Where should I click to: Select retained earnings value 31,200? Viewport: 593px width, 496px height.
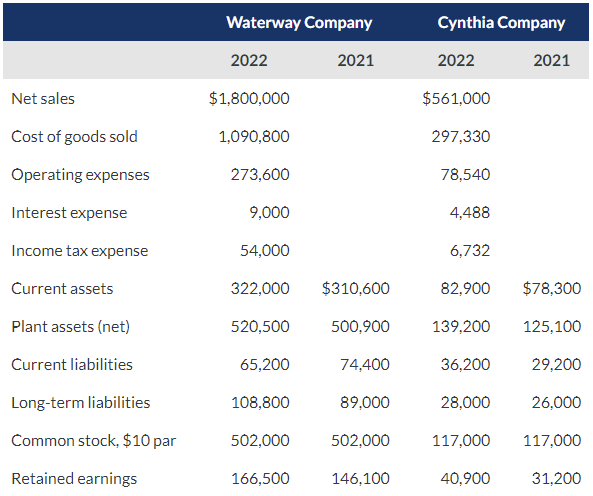(557, 479)
